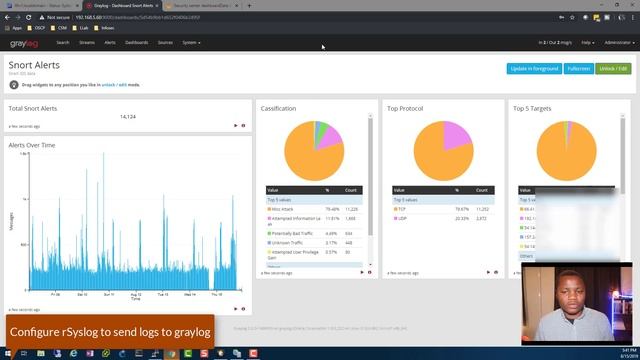Viewport: 640px width, 360px height.
Task: Play the Total Snort Alerts widget query
Action: pos(236,126)
